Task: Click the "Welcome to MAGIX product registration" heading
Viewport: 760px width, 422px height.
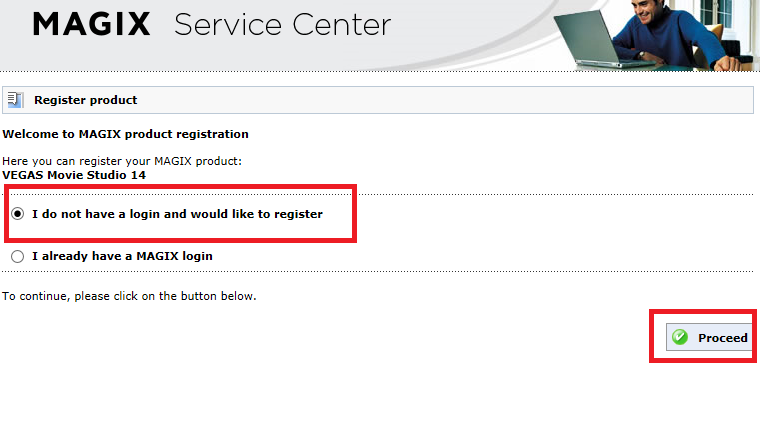Action: coord(125,133)
